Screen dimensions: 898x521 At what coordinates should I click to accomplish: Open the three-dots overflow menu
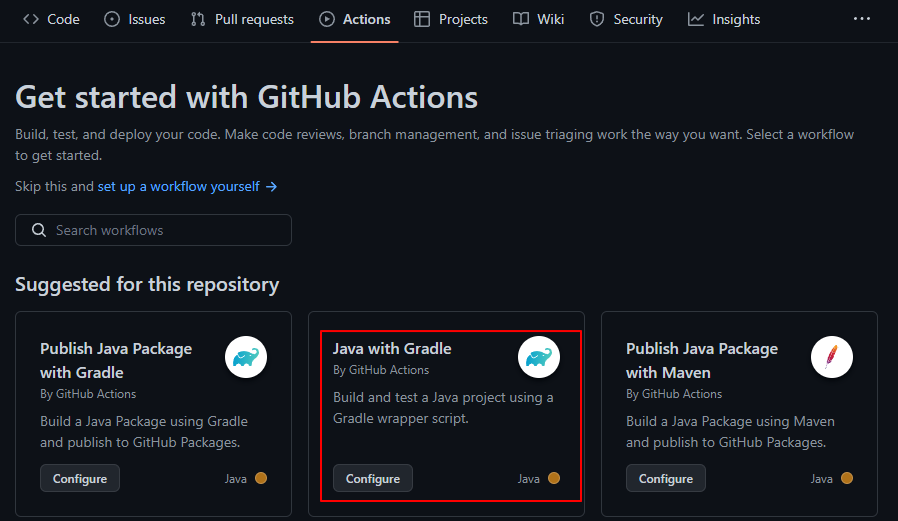click(861, 19)
